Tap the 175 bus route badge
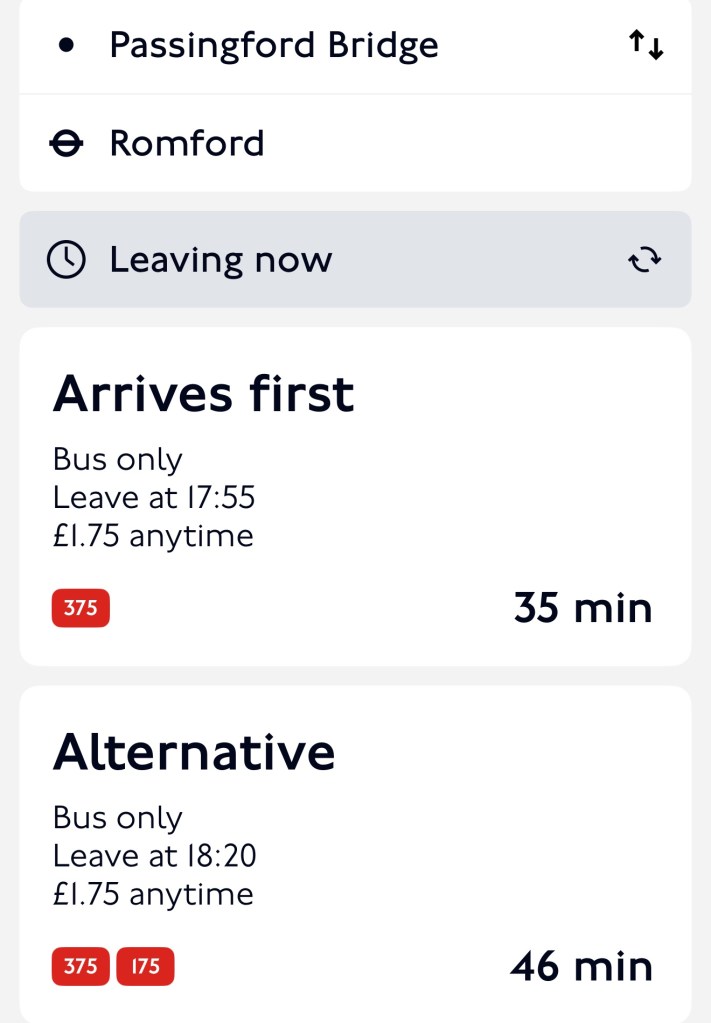The width and height of the screenshot is (711, 1023). 145,966
